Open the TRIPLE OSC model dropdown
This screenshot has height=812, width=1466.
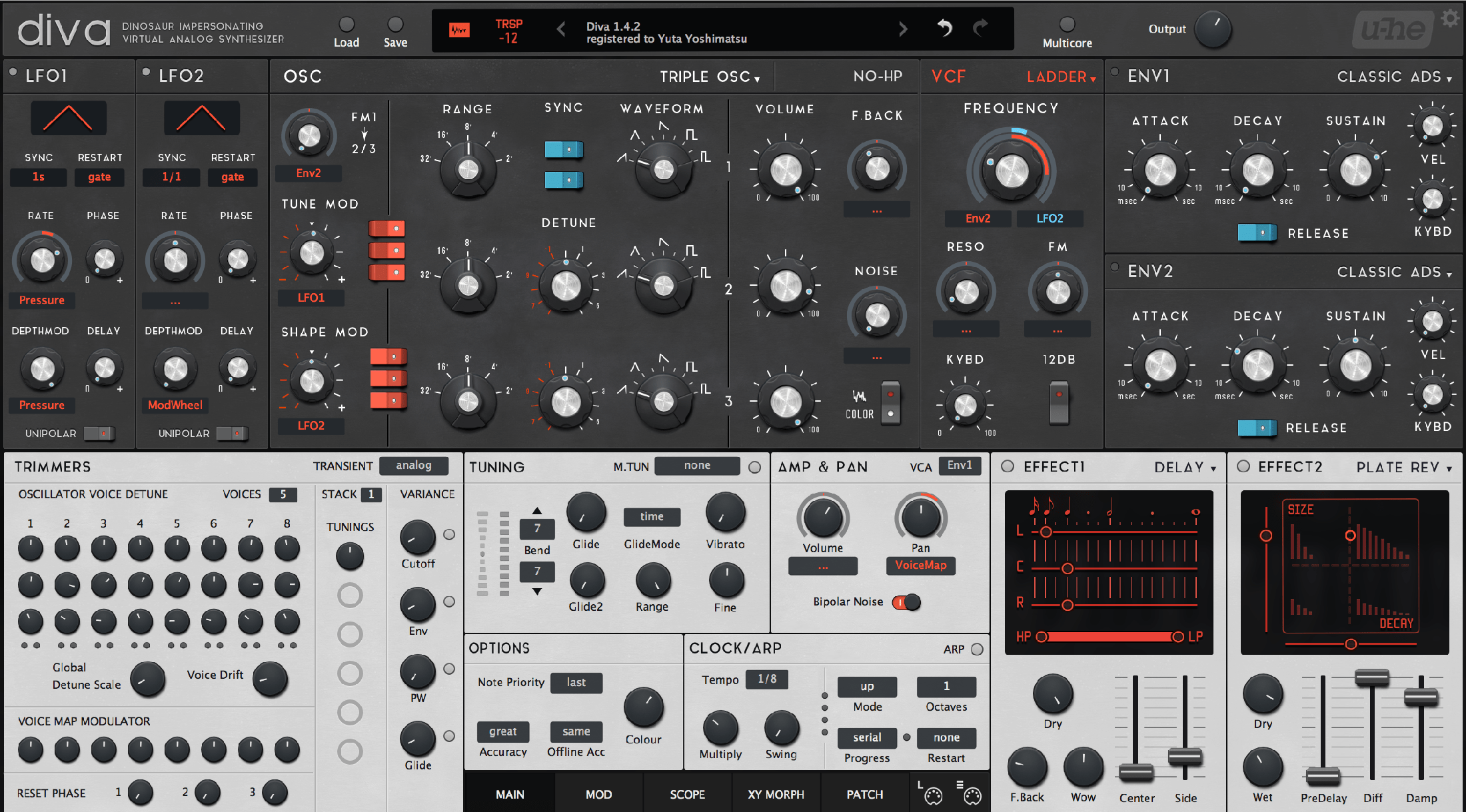pyautogui.click(x=710, y=77)
